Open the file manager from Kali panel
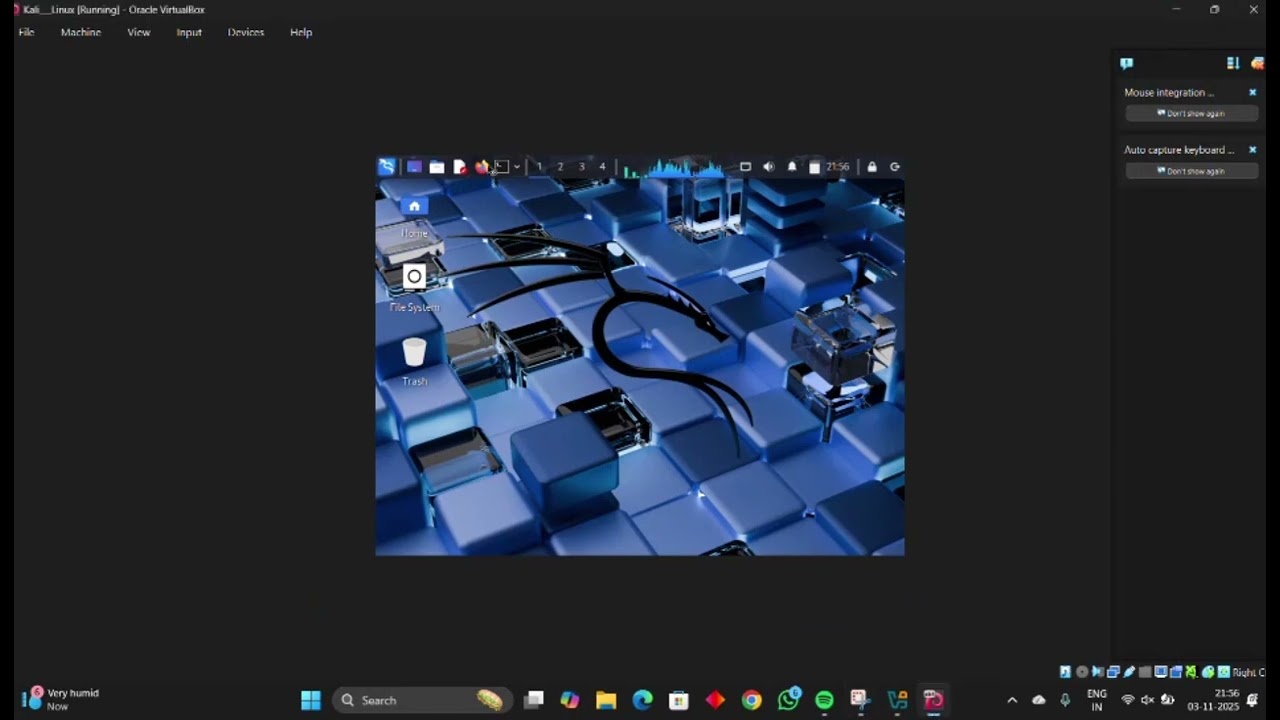Image resolution: width=1280 pixels, height=720 pixels. 437,167
